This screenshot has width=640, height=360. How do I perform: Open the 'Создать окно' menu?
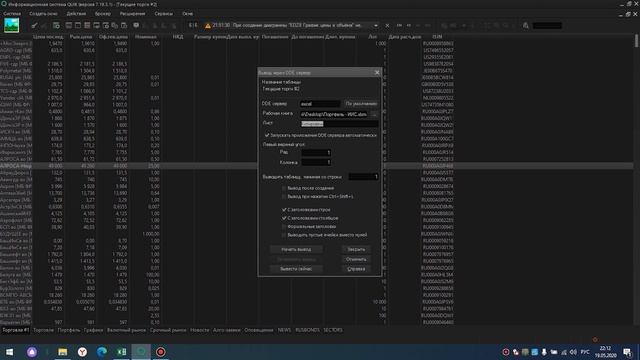tap(43, 13)
